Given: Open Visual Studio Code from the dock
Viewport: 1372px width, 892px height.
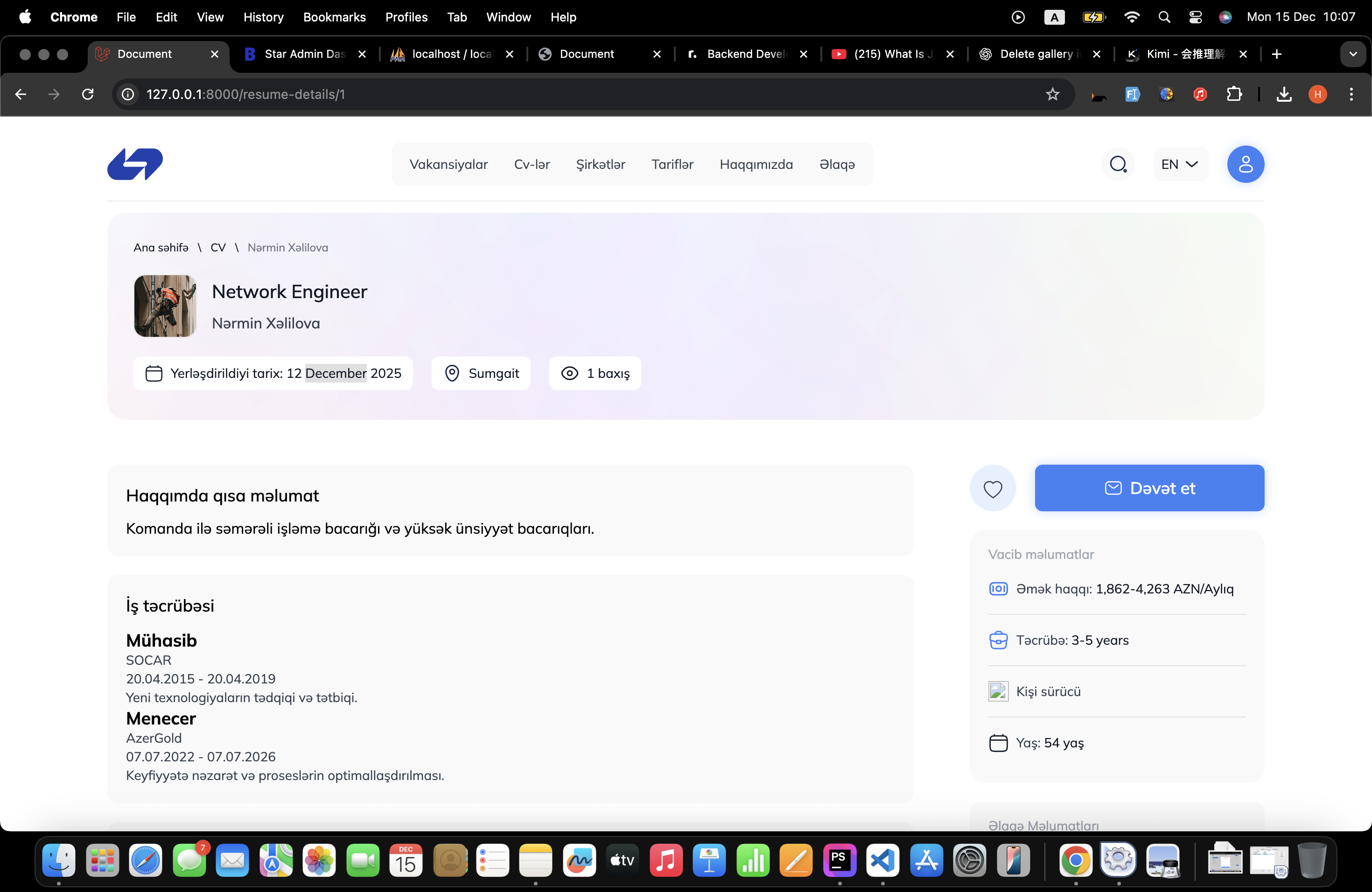Looking at the screenshot, I should tap(882, 861).
